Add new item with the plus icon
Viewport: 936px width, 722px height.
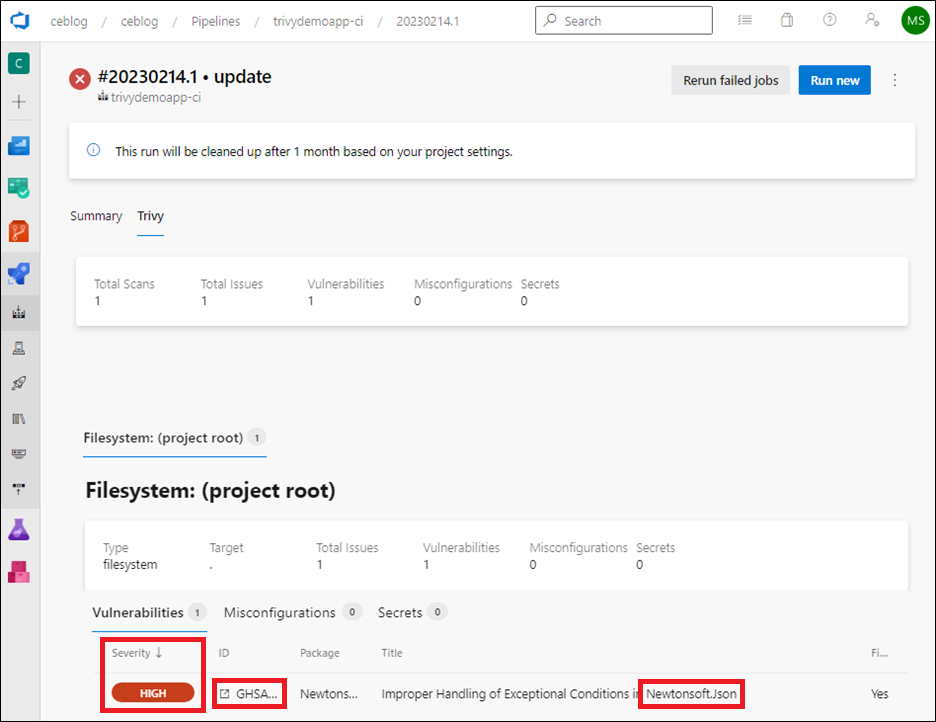19,101
